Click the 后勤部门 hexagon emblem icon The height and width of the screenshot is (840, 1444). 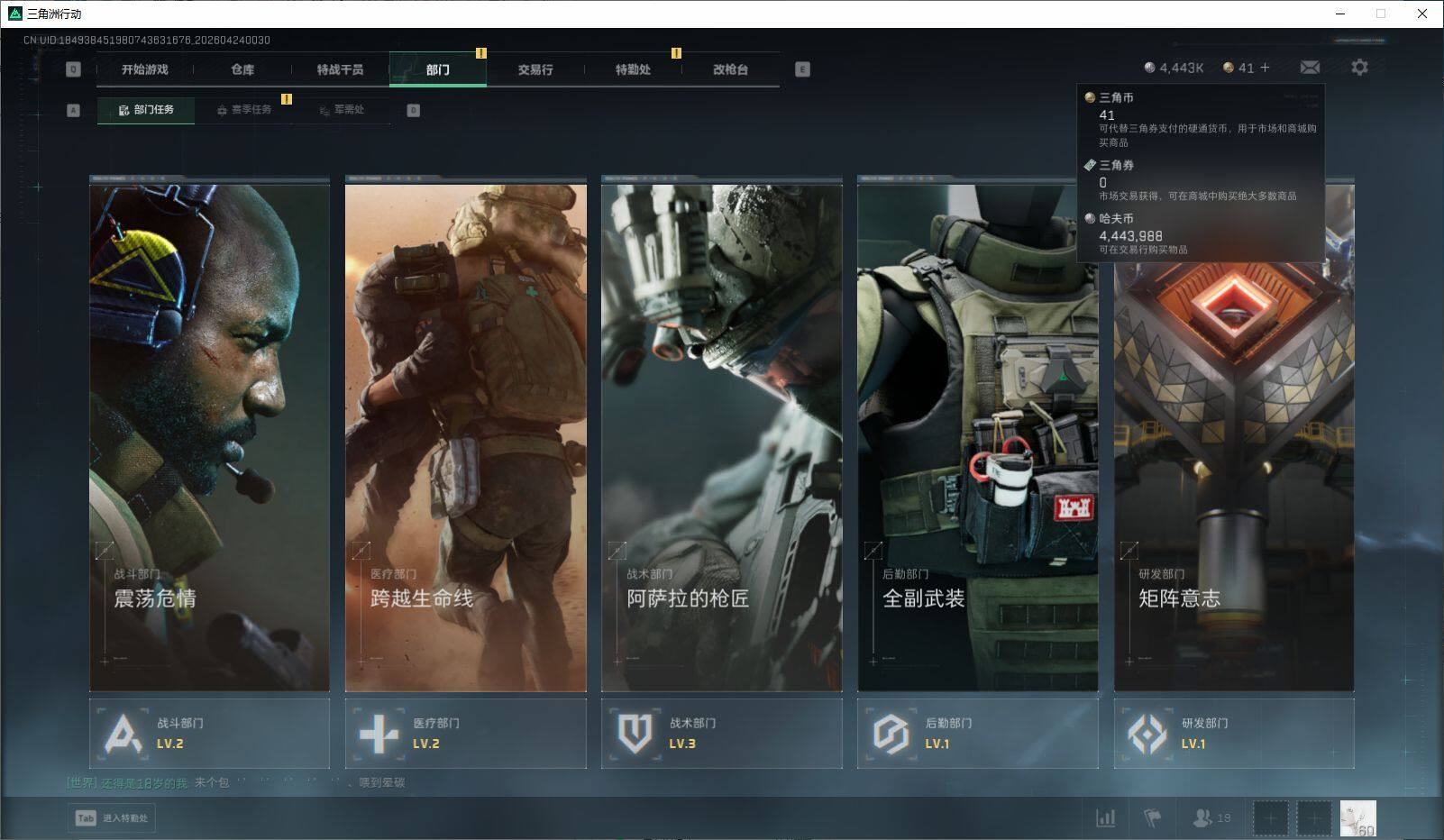coord(891,734)
